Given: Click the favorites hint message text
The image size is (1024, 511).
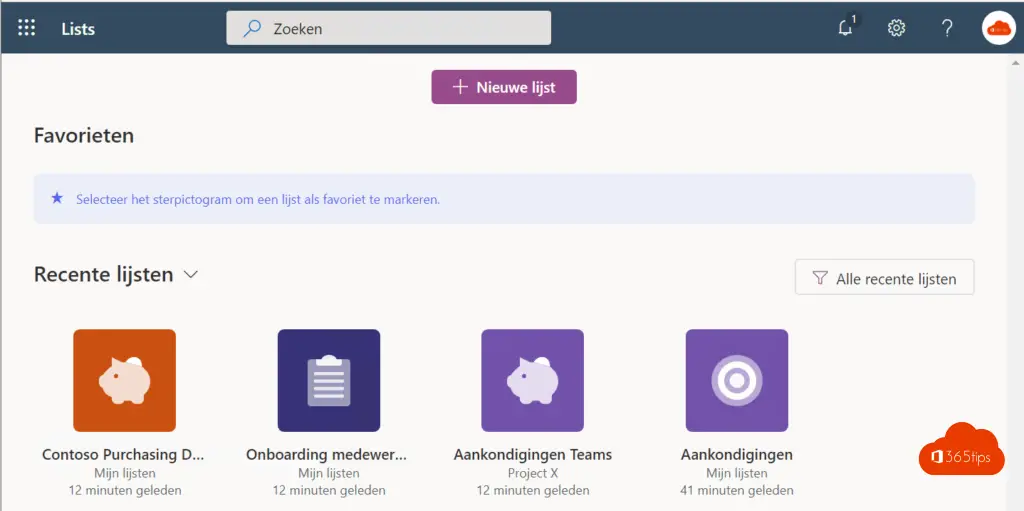Looking at the screenshot, I should [x=258, y=199].
